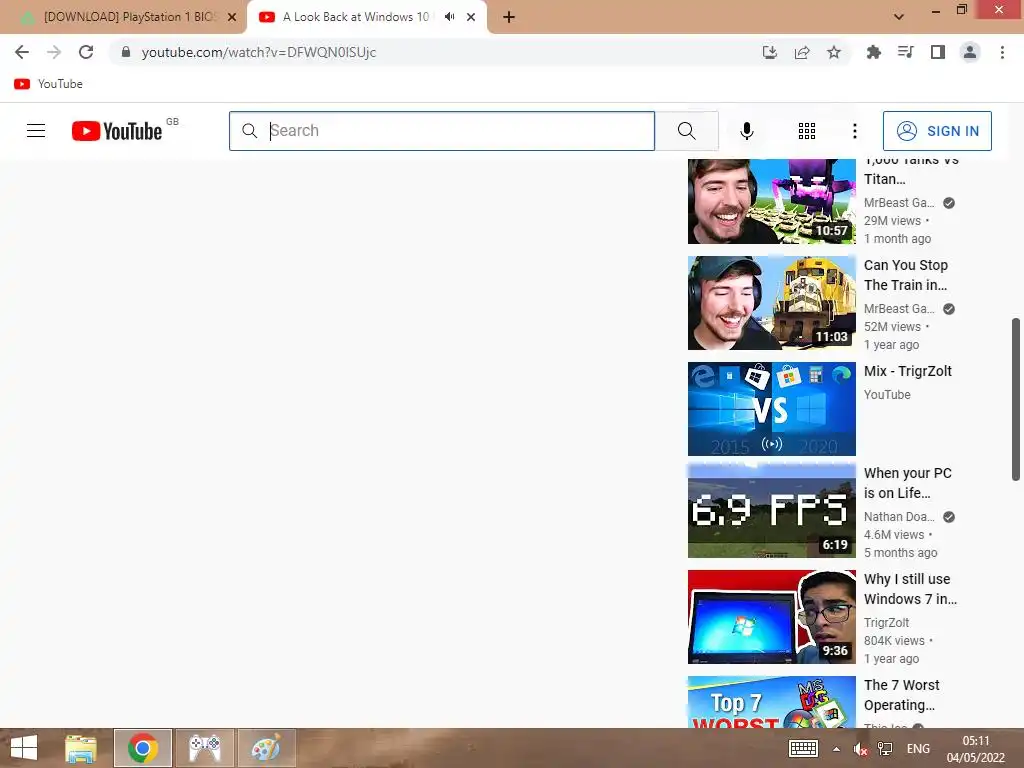
Task: Close the PlayStation 1 BIOS tab
Action: click(232, 17)
